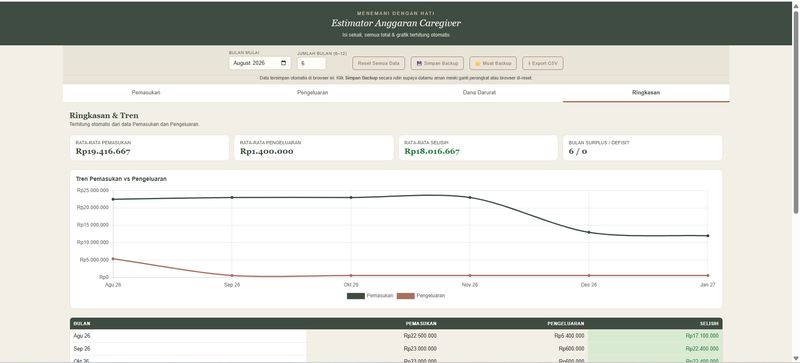800x363 pixels.
Task: Click the Pemasukan data point at Dec 26
Action: coord(589,232)
